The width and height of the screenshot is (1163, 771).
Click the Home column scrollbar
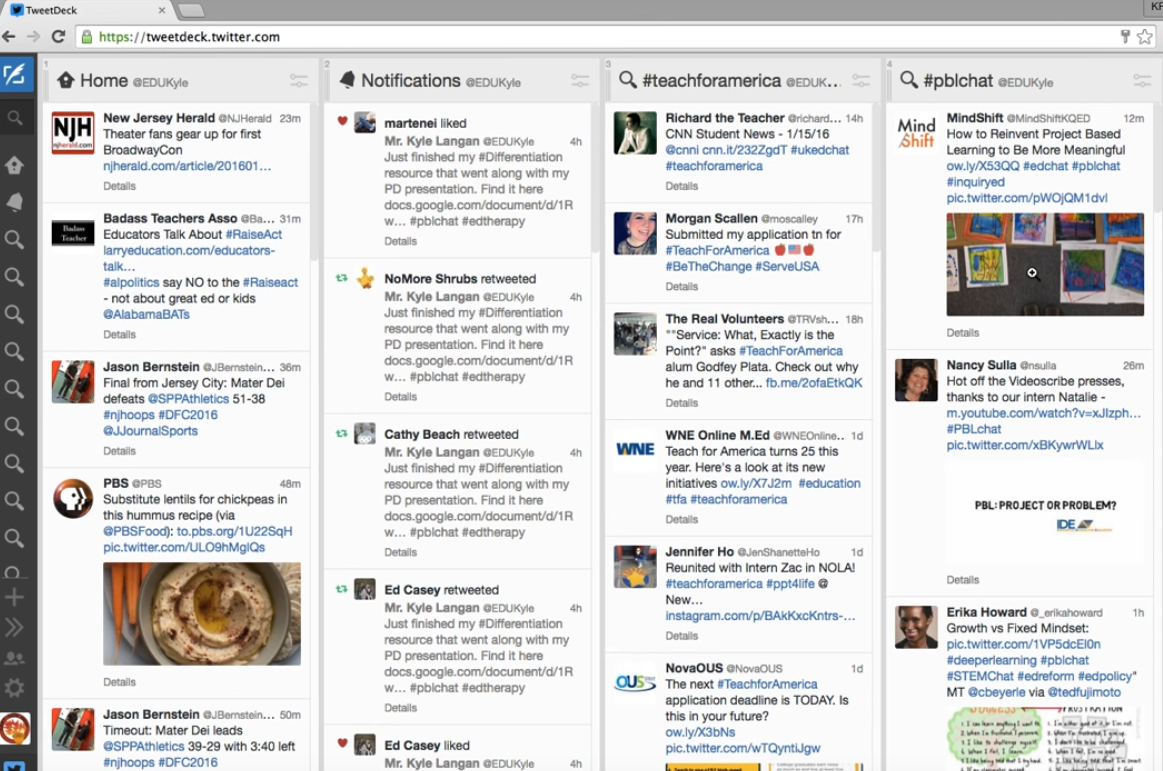point(314,182)
